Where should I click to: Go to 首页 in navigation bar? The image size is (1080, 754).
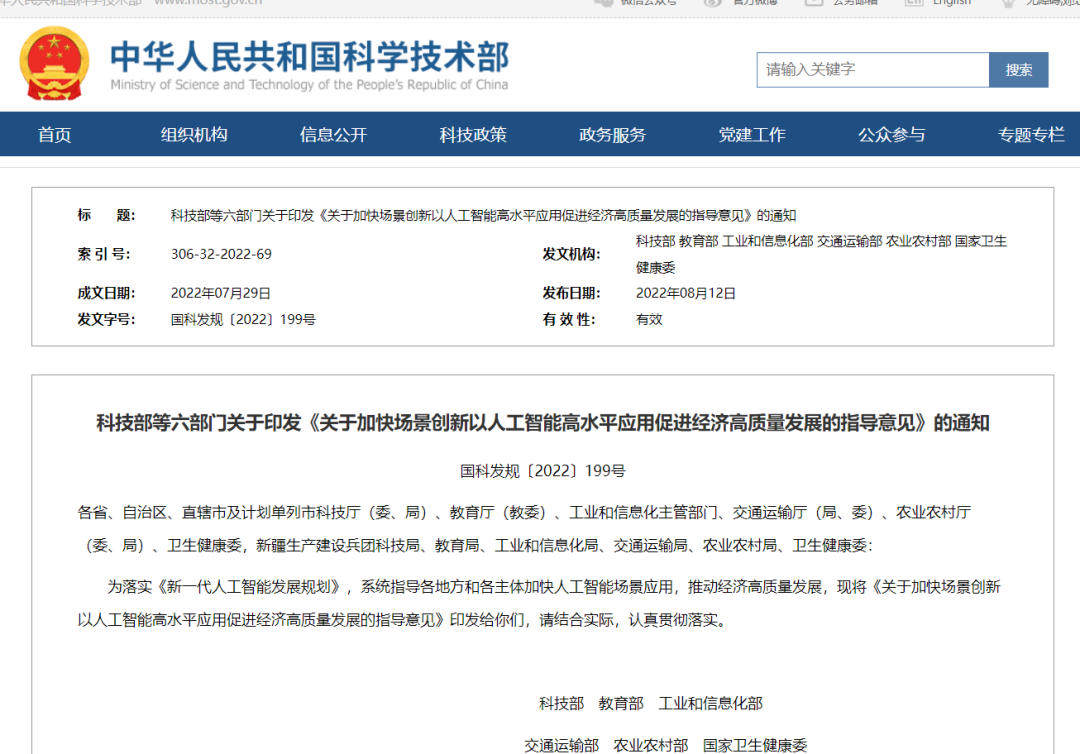click(x=54, y=134)
